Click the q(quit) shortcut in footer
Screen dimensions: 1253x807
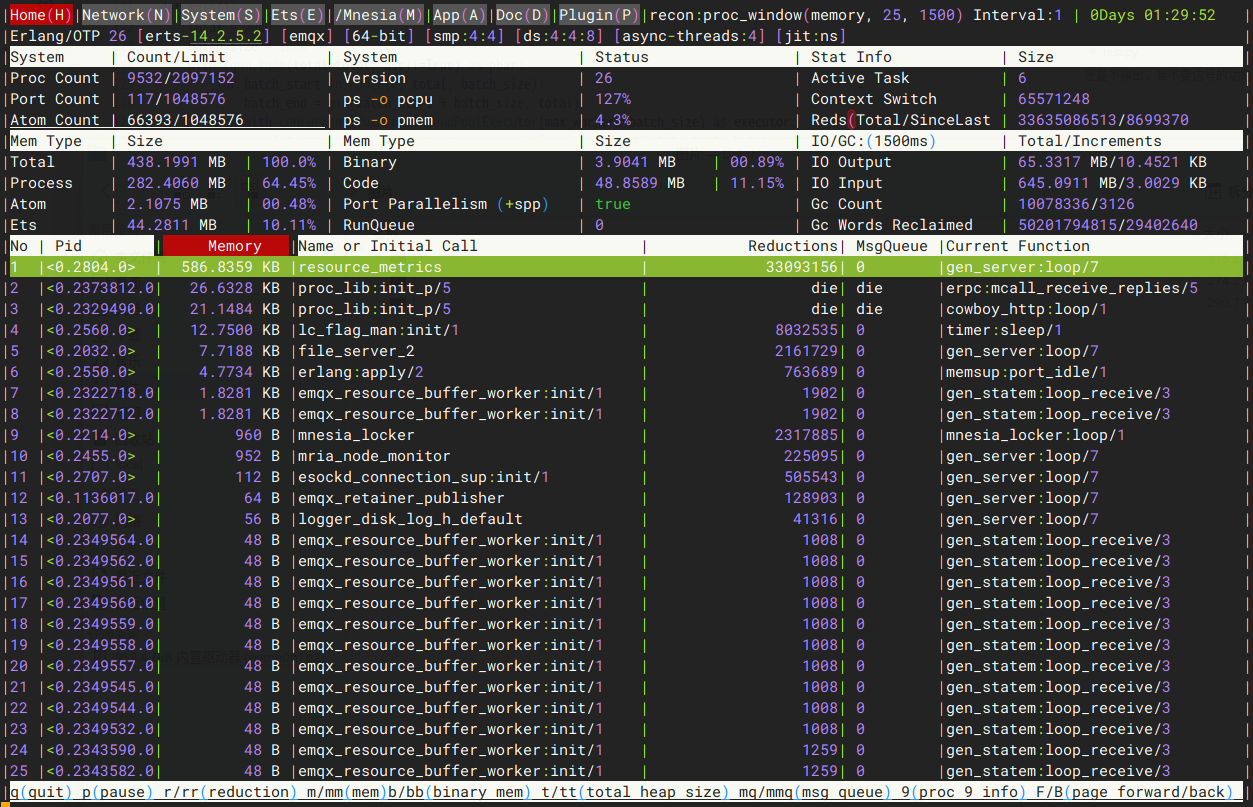41,792
